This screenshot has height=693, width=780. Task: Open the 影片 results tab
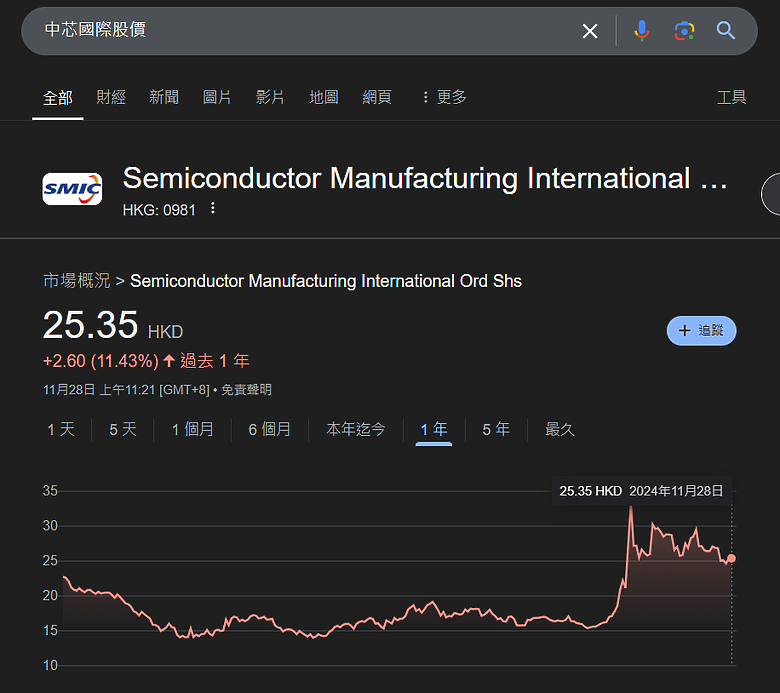[x=270, y=97]
